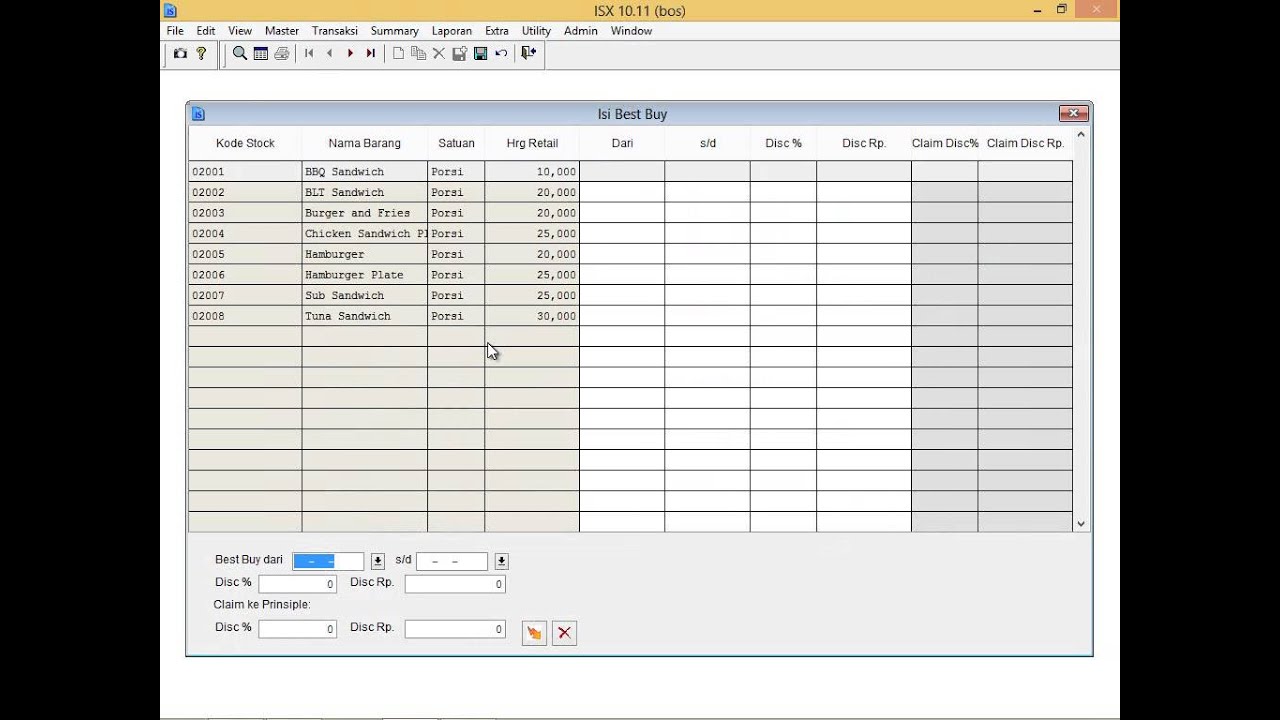Jump to last record toolbar icon
The height and width of the screenshot is (720, 1280).
[371, 53]
